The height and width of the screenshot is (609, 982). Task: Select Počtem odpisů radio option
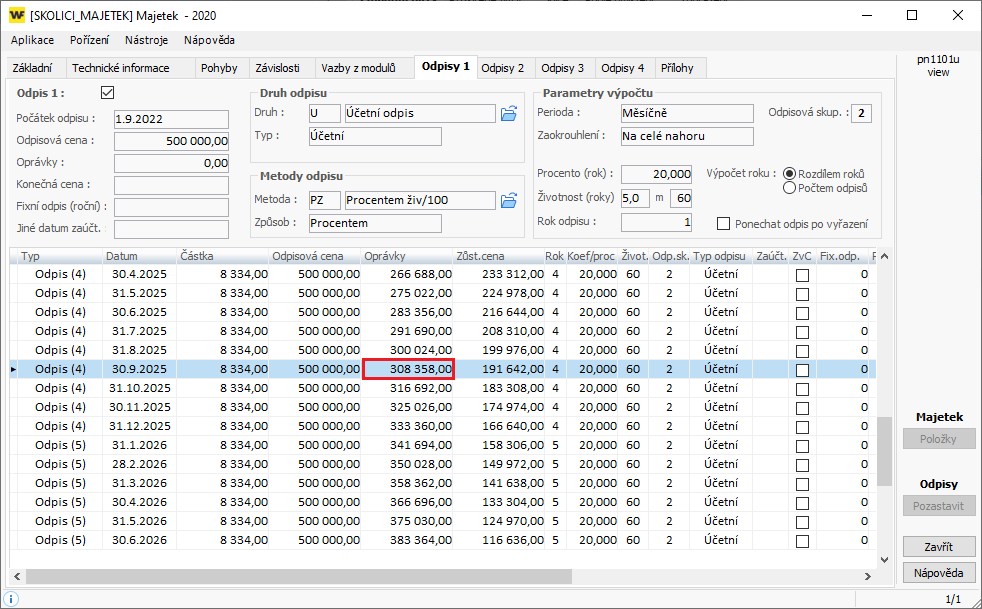click(x=789, y=187)
